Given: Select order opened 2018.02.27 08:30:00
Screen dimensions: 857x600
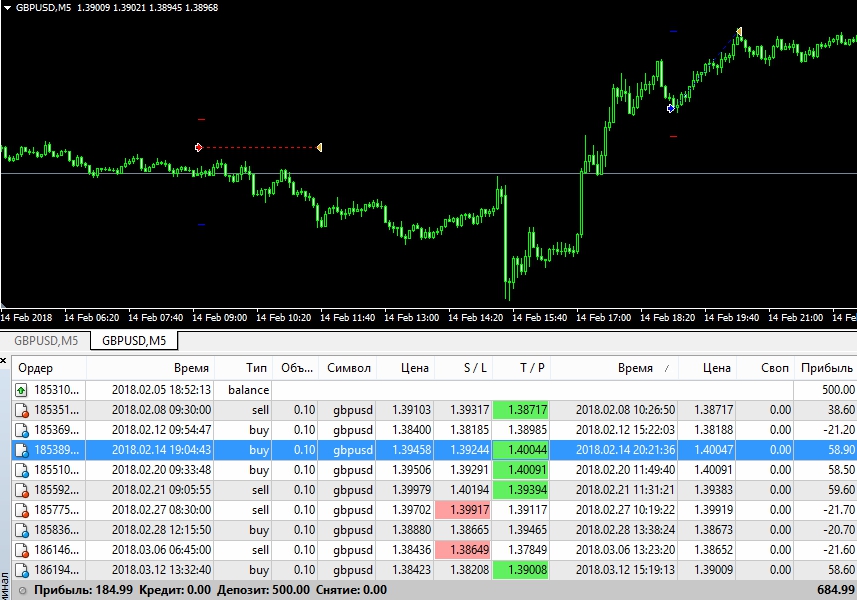Looking at the screenshot, I should tap(435, 510).
